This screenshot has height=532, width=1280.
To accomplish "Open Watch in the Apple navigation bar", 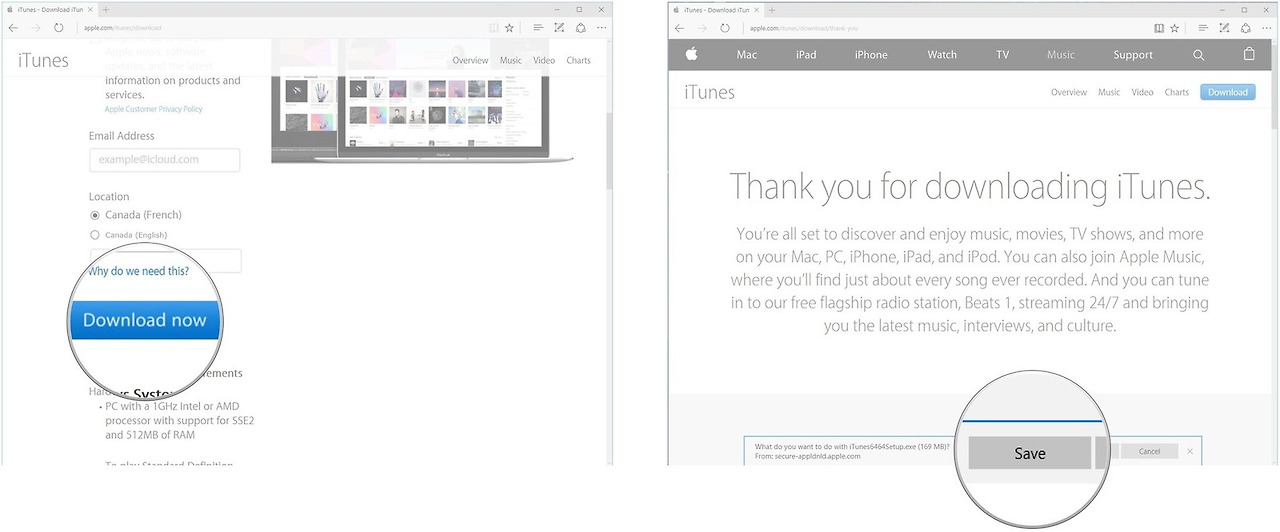I will (942, 55).
